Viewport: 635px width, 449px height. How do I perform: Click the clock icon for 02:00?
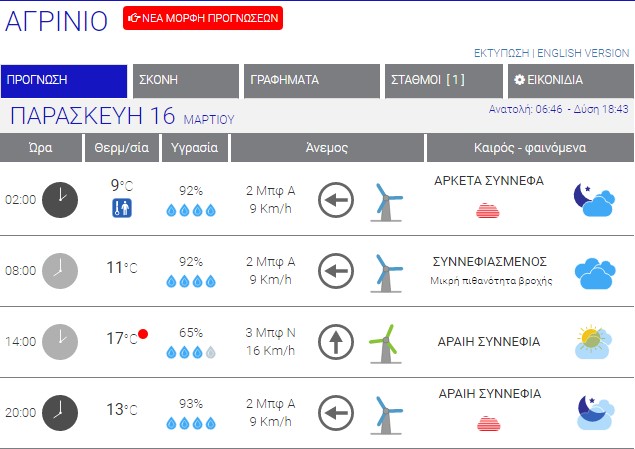point(60,199)
